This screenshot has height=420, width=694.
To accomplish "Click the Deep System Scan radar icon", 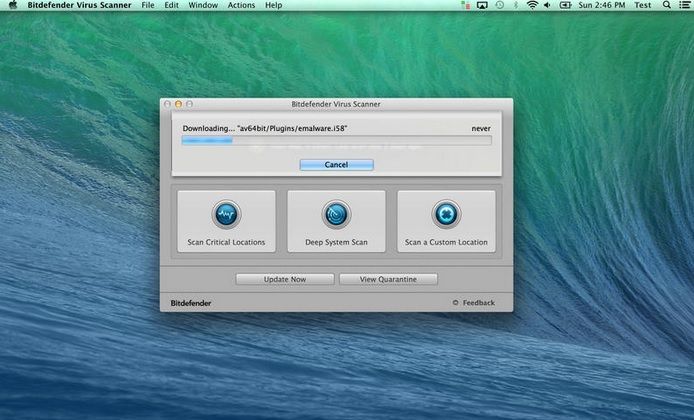I will (x=336, y=214).
